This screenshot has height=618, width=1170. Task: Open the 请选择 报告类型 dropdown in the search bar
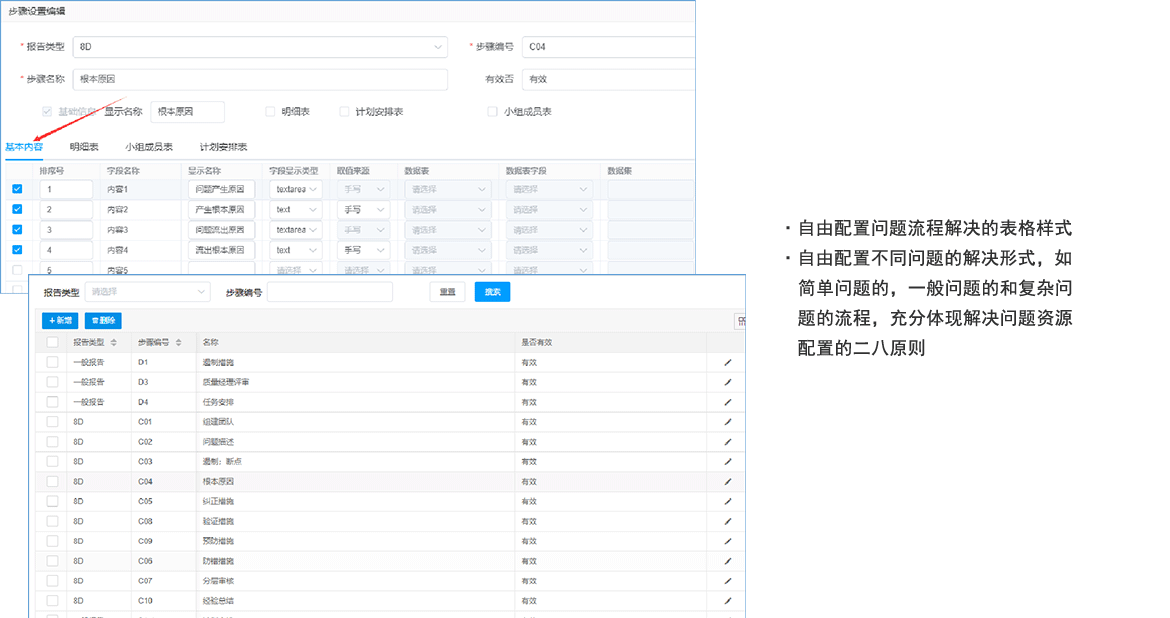(147, 291)
